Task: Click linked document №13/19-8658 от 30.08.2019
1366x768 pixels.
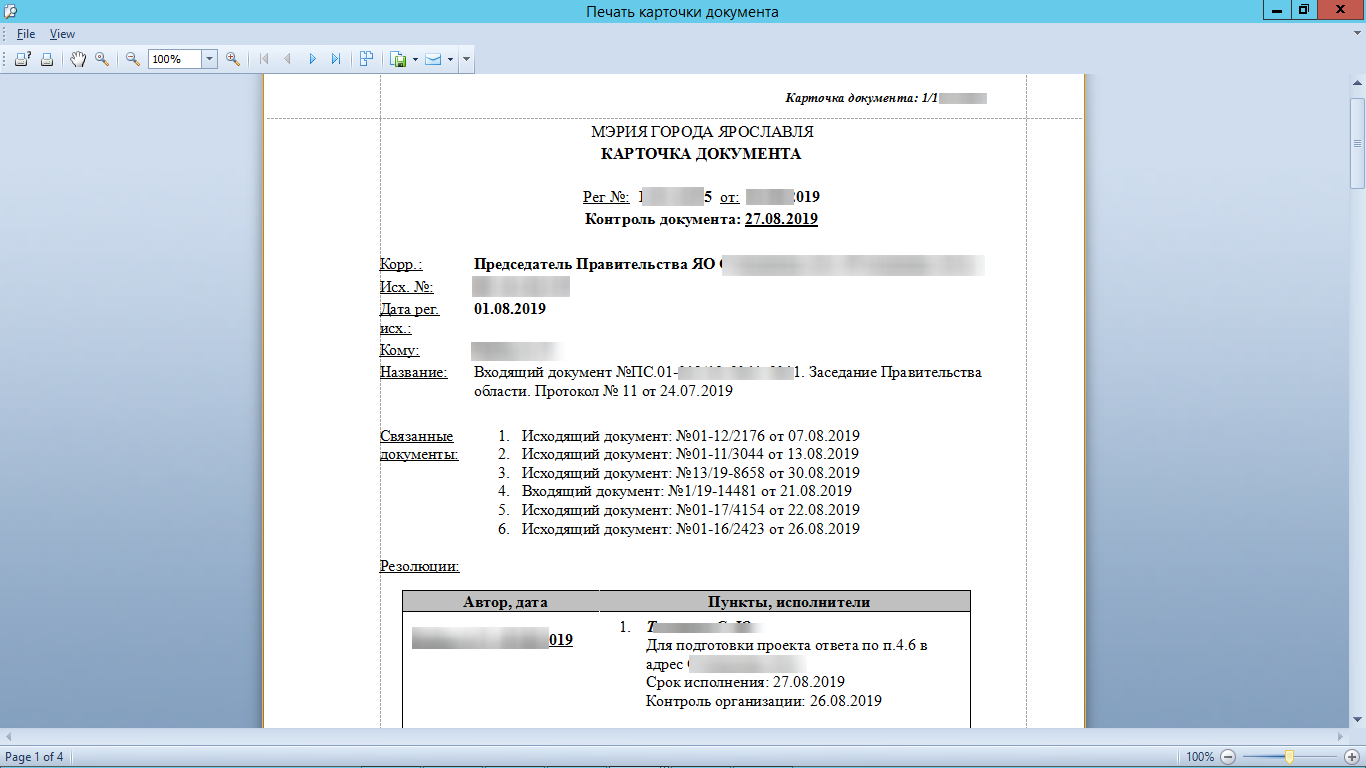Action: click(x=690, y=473)
